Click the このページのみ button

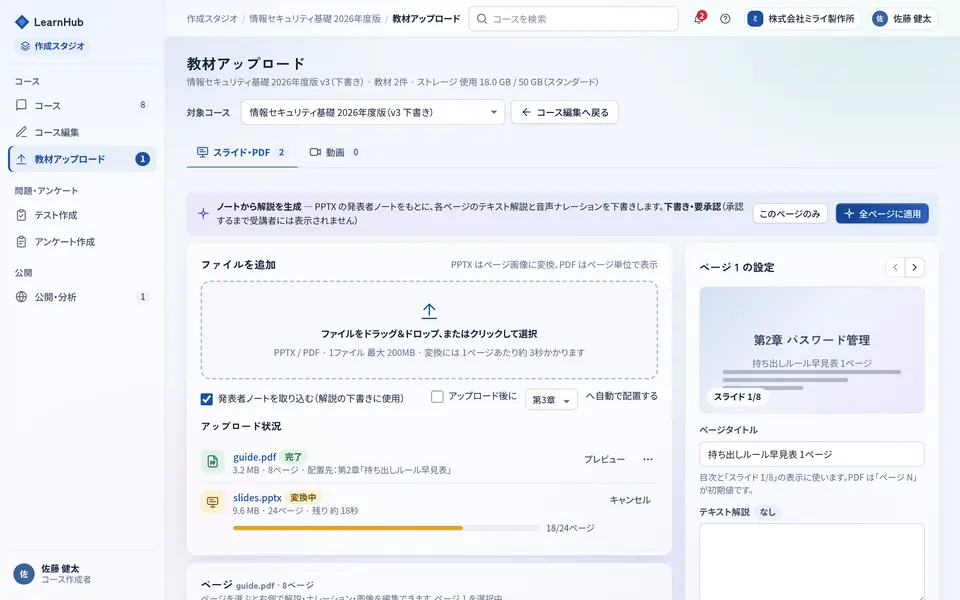pos(790,214)
